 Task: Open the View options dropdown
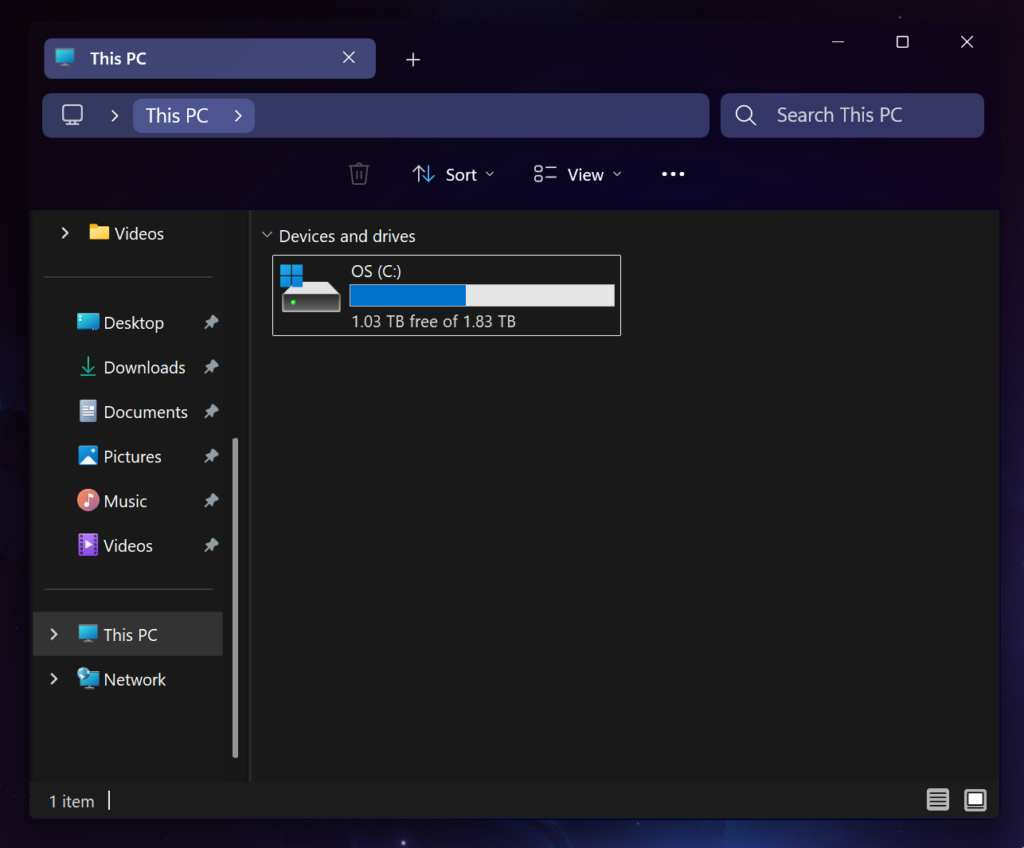point(577,174)
